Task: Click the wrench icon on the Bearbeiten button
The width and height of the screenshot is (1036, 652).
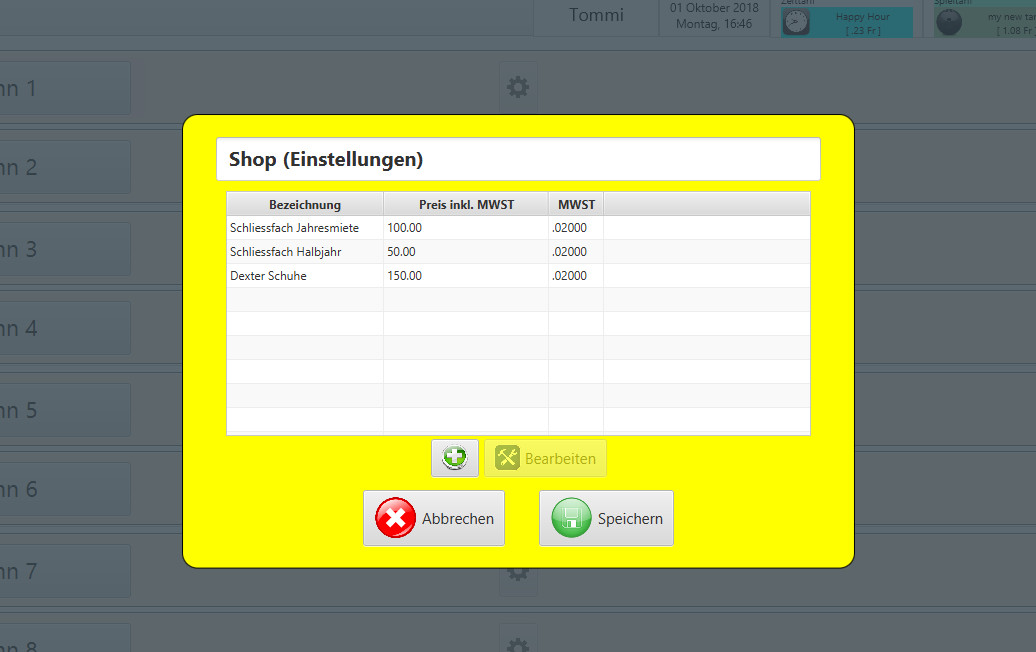Action: 507,458
